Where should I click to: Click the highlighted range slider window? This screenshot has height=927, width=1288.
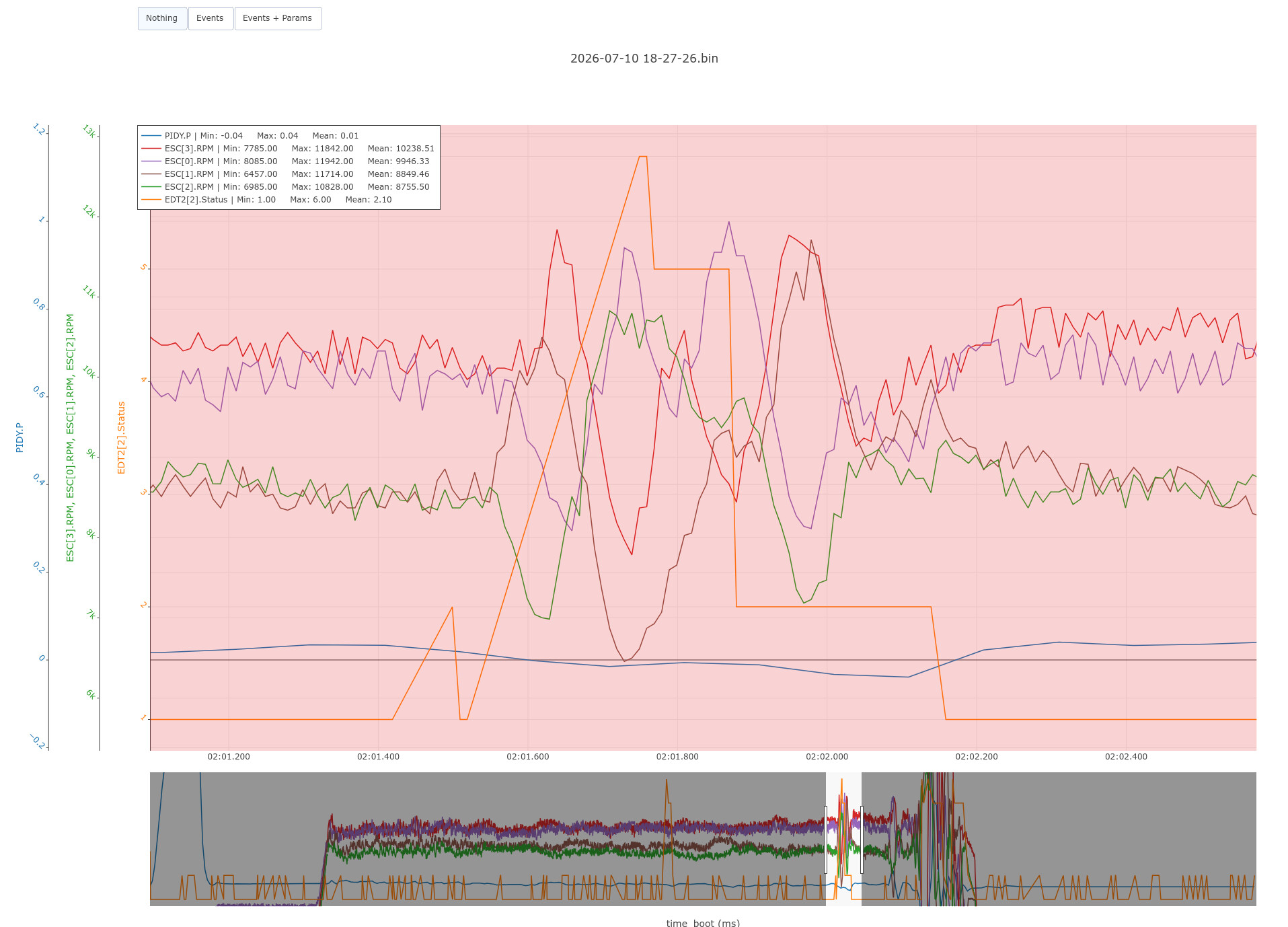[843, 840]
